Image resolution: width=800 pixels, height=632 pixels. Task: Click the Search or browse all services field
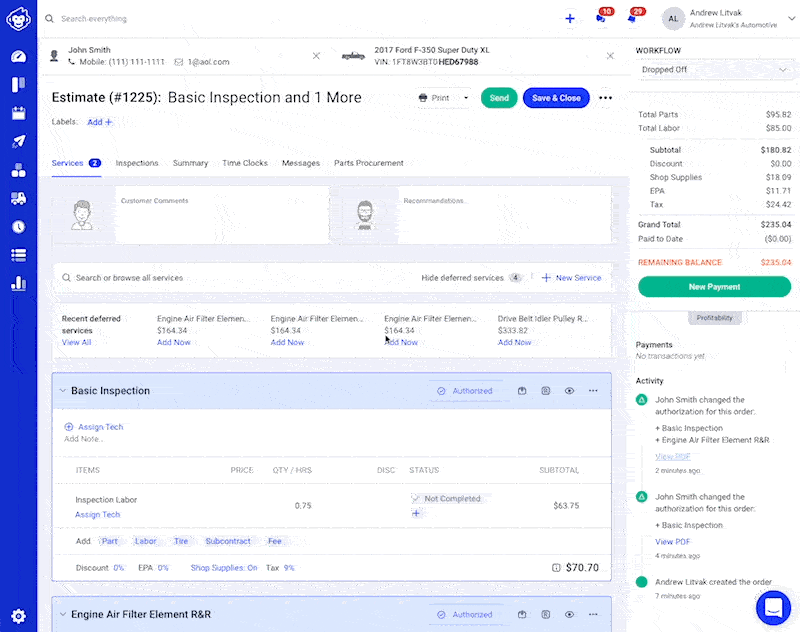(230, 278)
